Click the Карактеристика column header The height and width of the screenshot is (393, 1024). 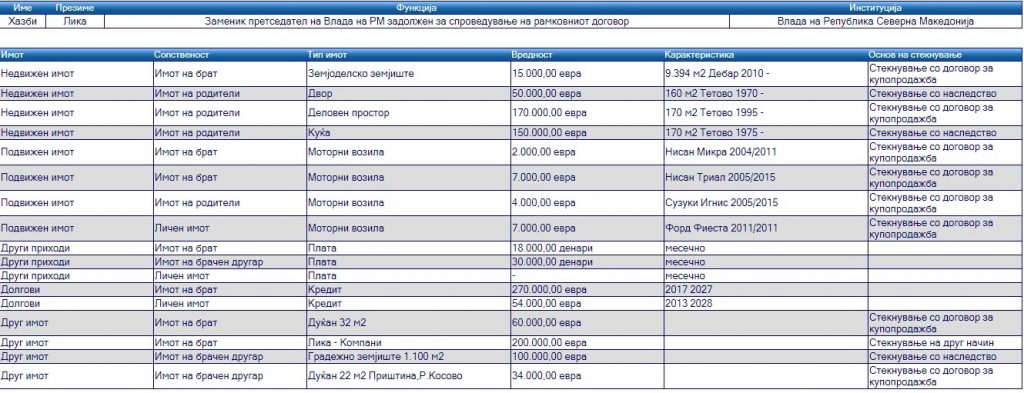click(x=765, y=55)
